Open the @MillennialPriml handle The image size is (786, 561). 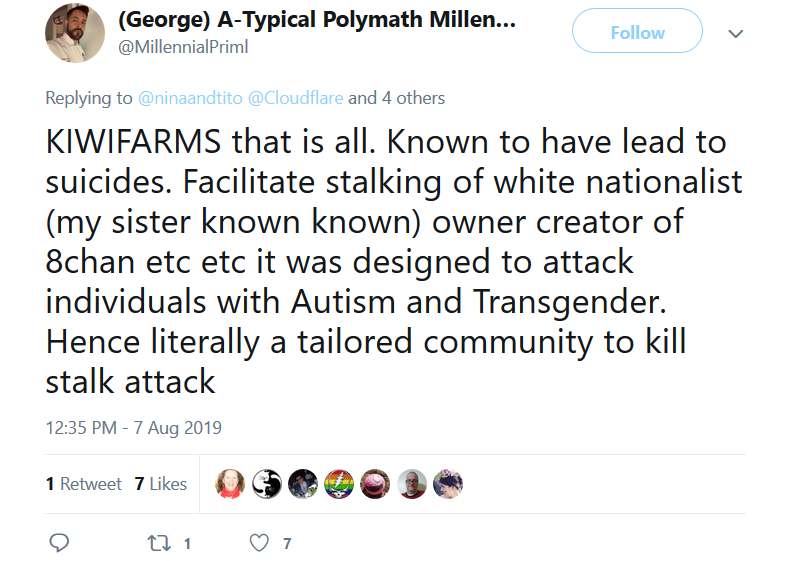[183, 47]
